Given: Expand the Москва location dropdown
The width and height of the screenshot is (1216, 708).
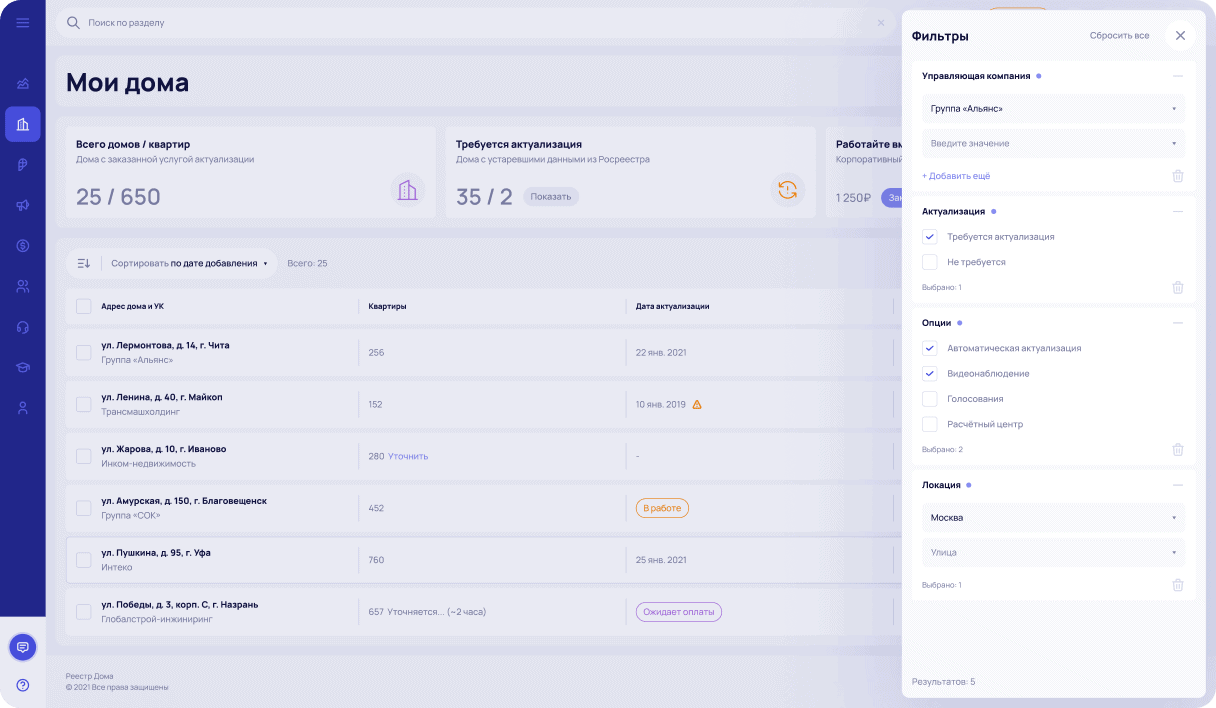Looking at the screenshot, I should 1053,518.
